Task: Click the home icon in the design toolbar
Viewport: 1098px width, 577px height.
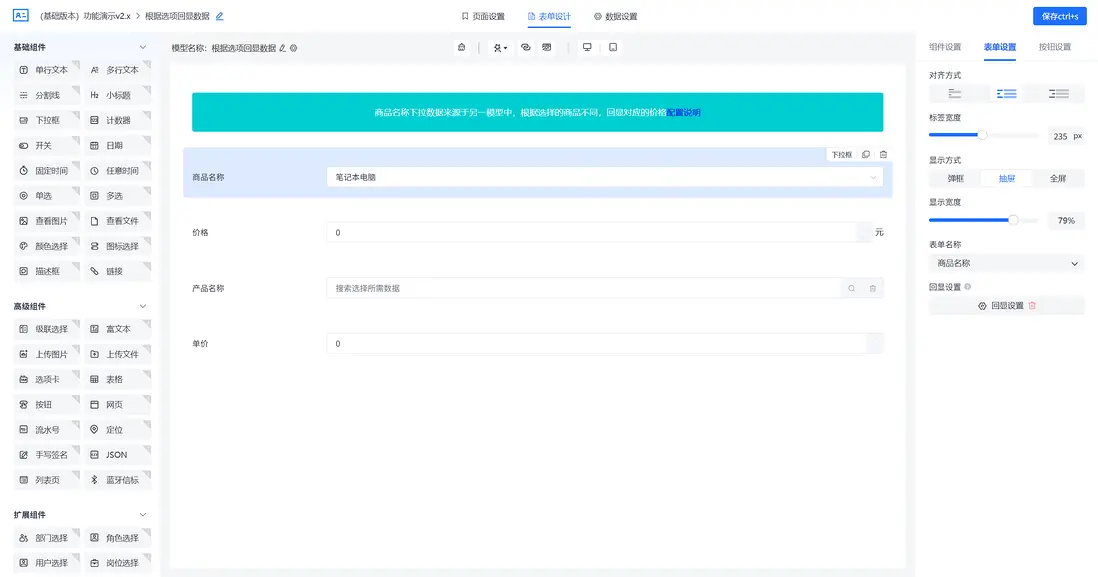Action: point(461,48)
